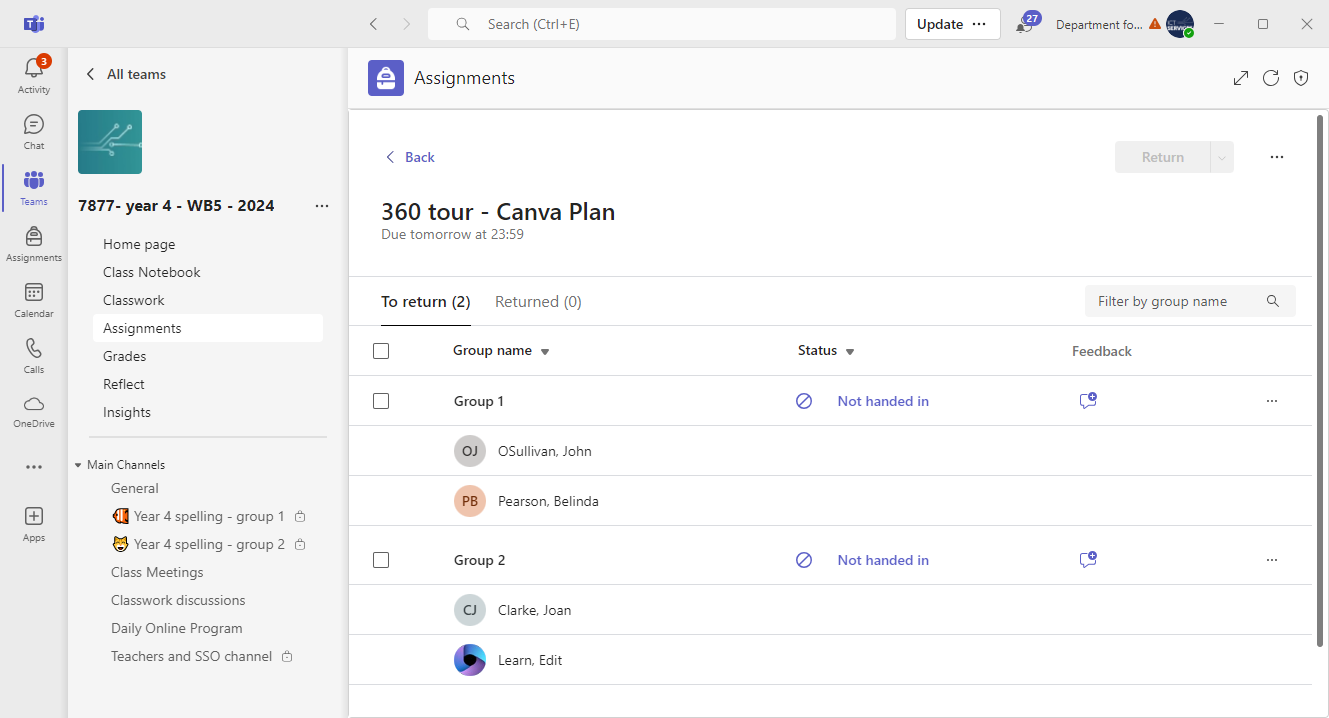The width and height of the screenshot is (1329, 718).
Task: Expand the Assignments tab to fullscreen
Action: click(1241, 78)
